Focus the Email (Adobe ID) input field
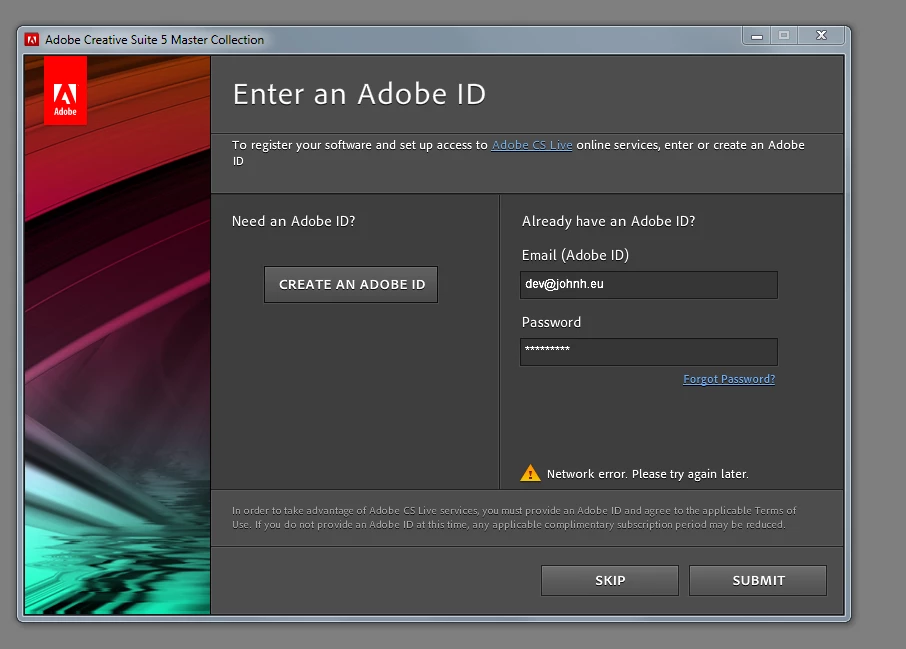Image resolution: width=906 pixels, height=649 pixels. pos(648,285)
